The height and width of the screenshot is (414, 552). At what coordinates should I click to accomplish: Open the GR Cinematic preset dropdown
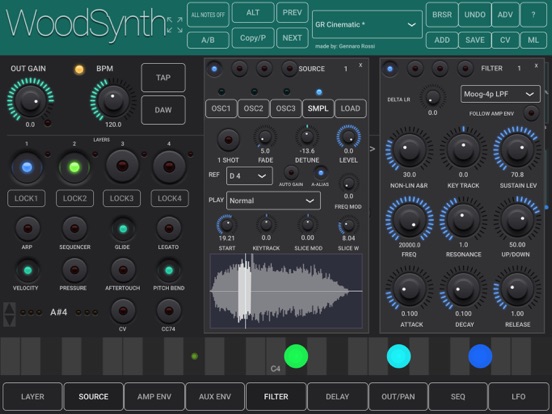(x=367, y=25)
